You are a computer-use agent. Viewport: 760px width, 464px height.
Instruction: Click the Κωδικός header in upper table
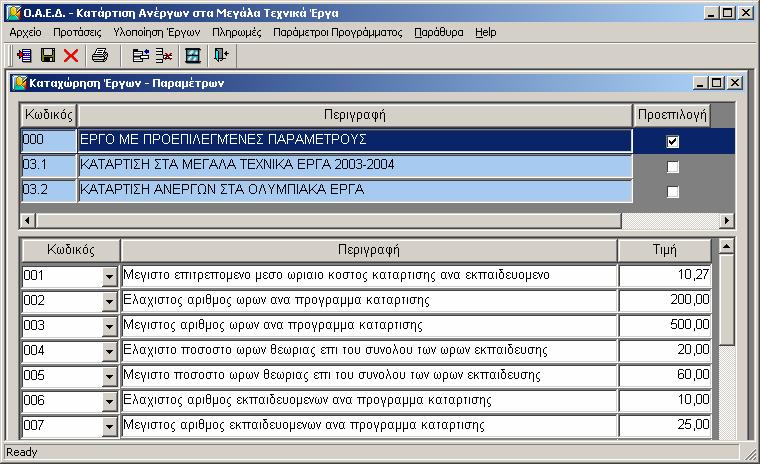(48, 115)
